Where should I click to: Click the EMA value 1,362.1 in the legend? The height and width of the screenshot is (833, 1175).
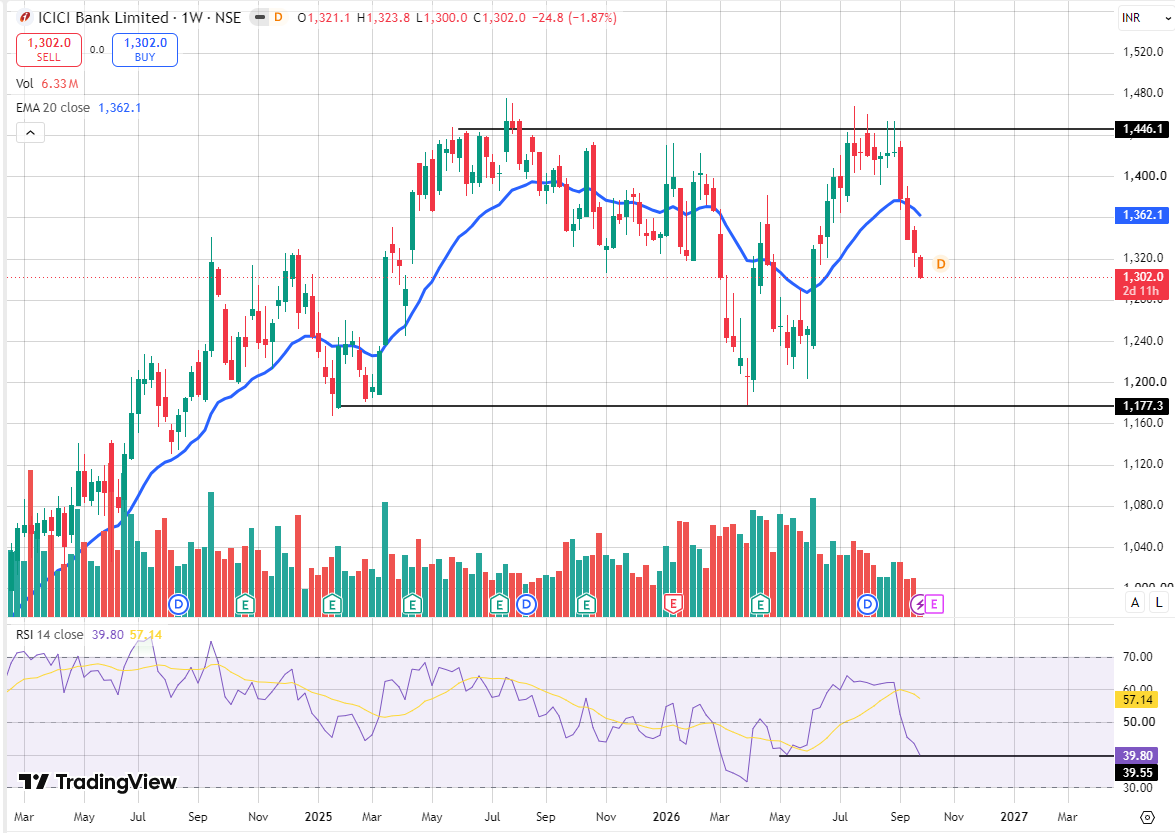120,108
